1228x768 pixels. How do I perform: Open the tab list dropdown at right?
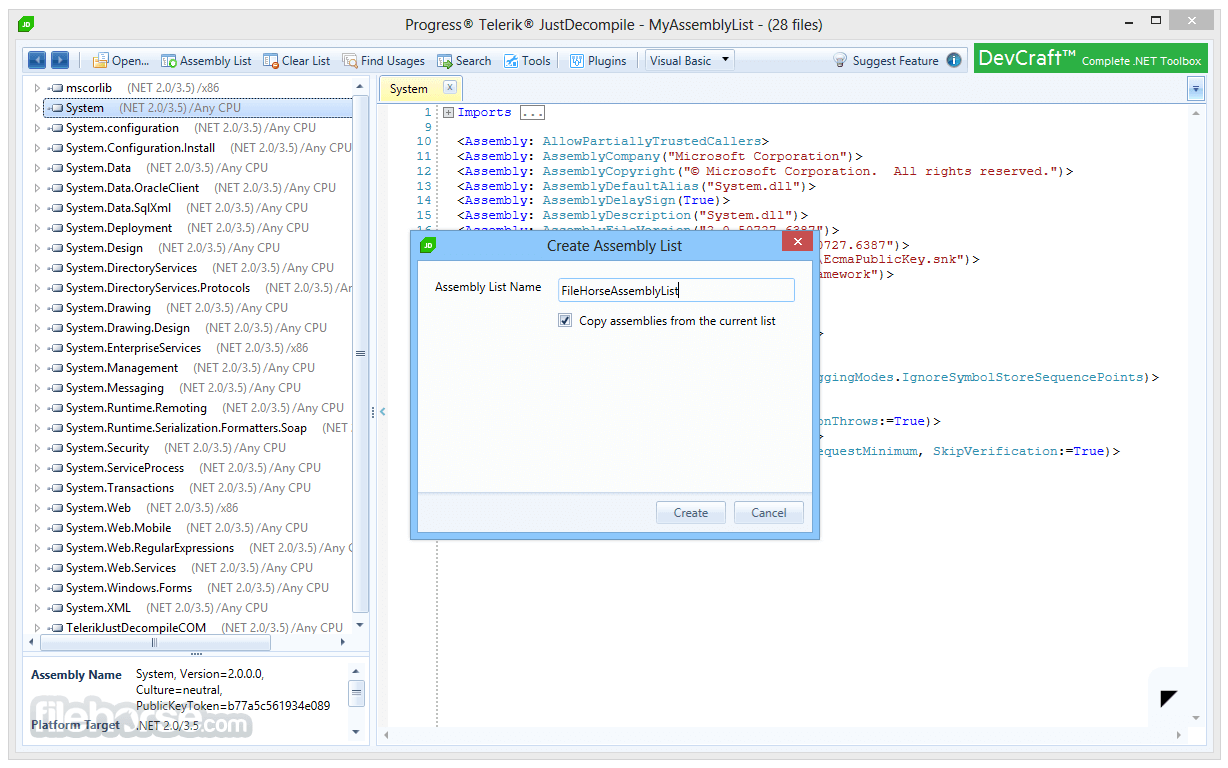(x=1195, y=89)
